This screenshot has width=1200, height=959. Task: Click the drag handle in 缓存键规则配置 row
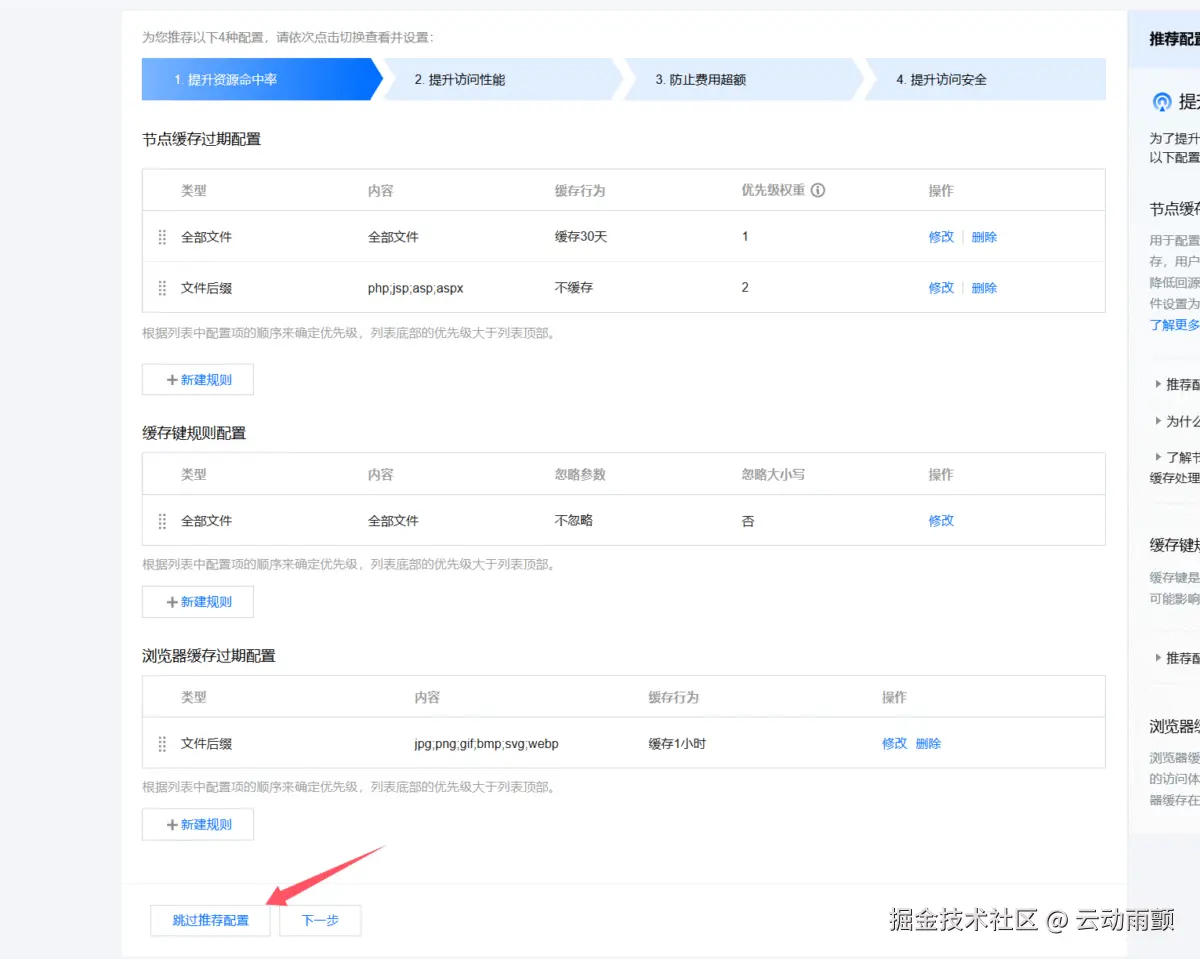coord(161,520)
